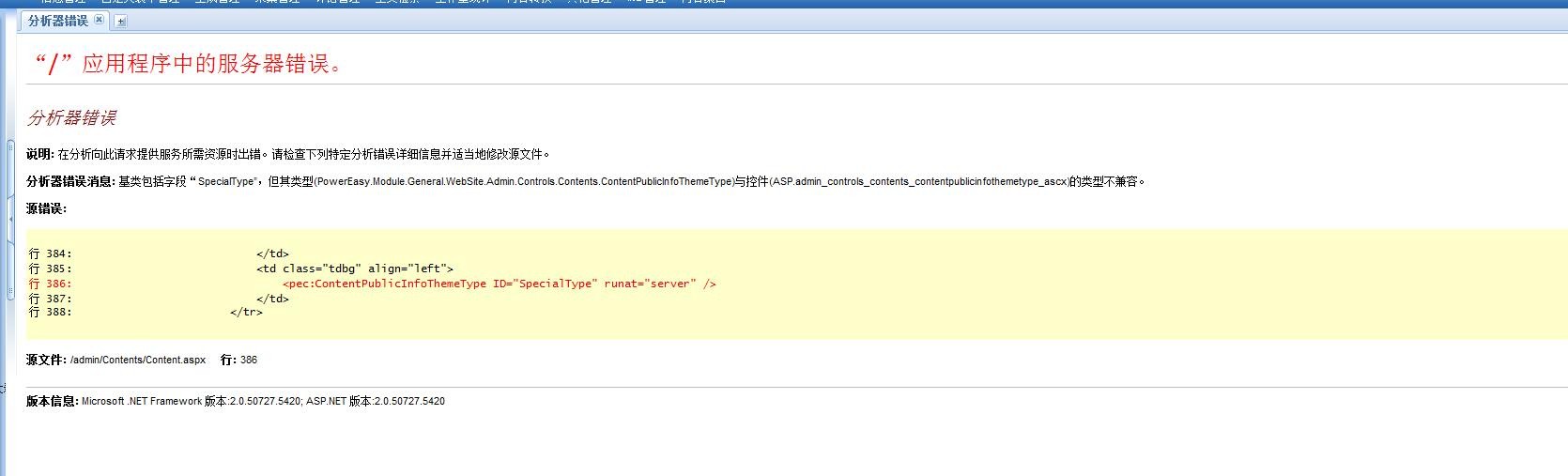Click the ASP.admin_controls control name in the message
1568x476 pixels.
coord(919,182)
